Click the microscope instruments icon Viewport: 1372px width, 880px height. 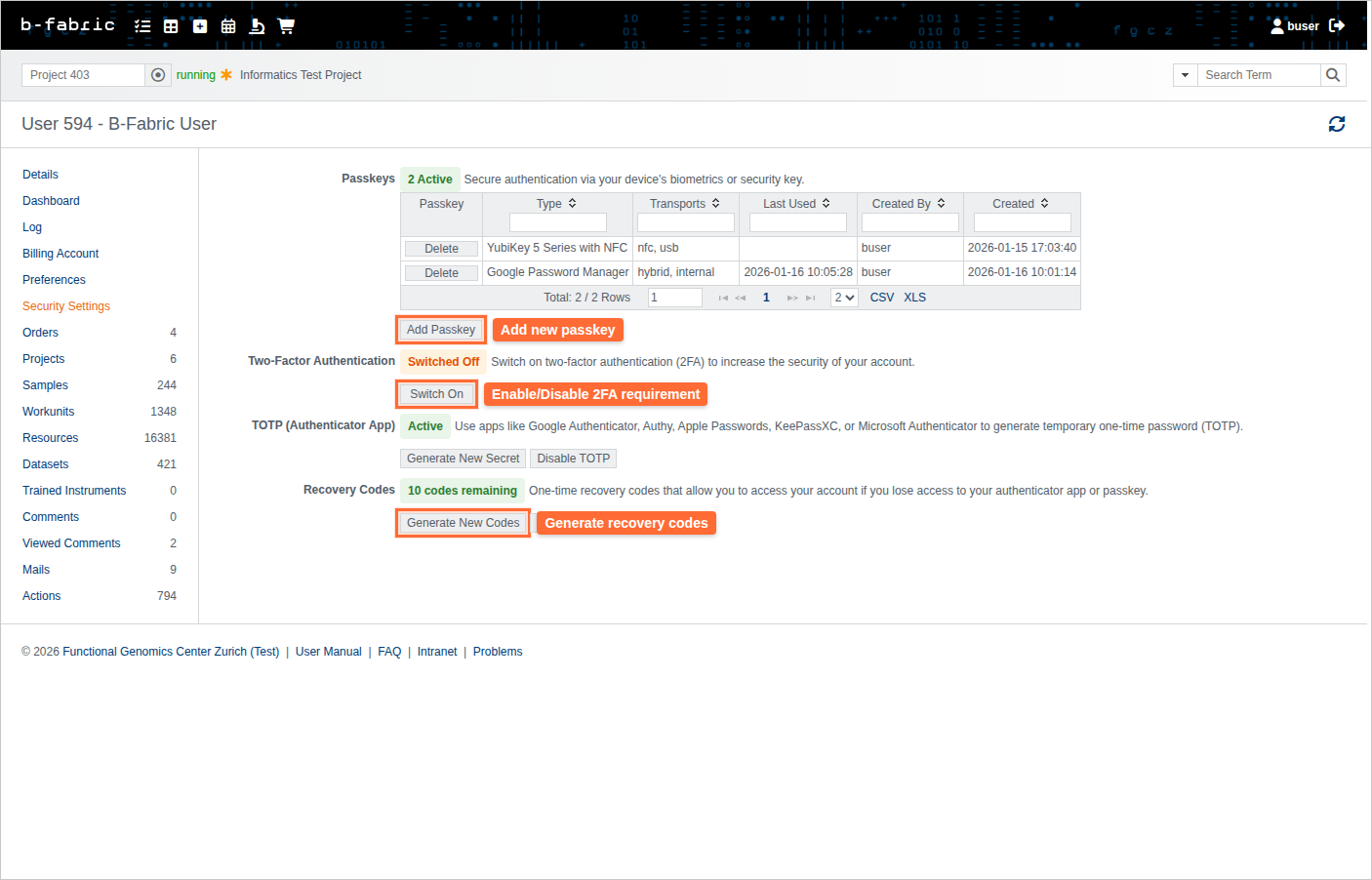pos(257,26)
